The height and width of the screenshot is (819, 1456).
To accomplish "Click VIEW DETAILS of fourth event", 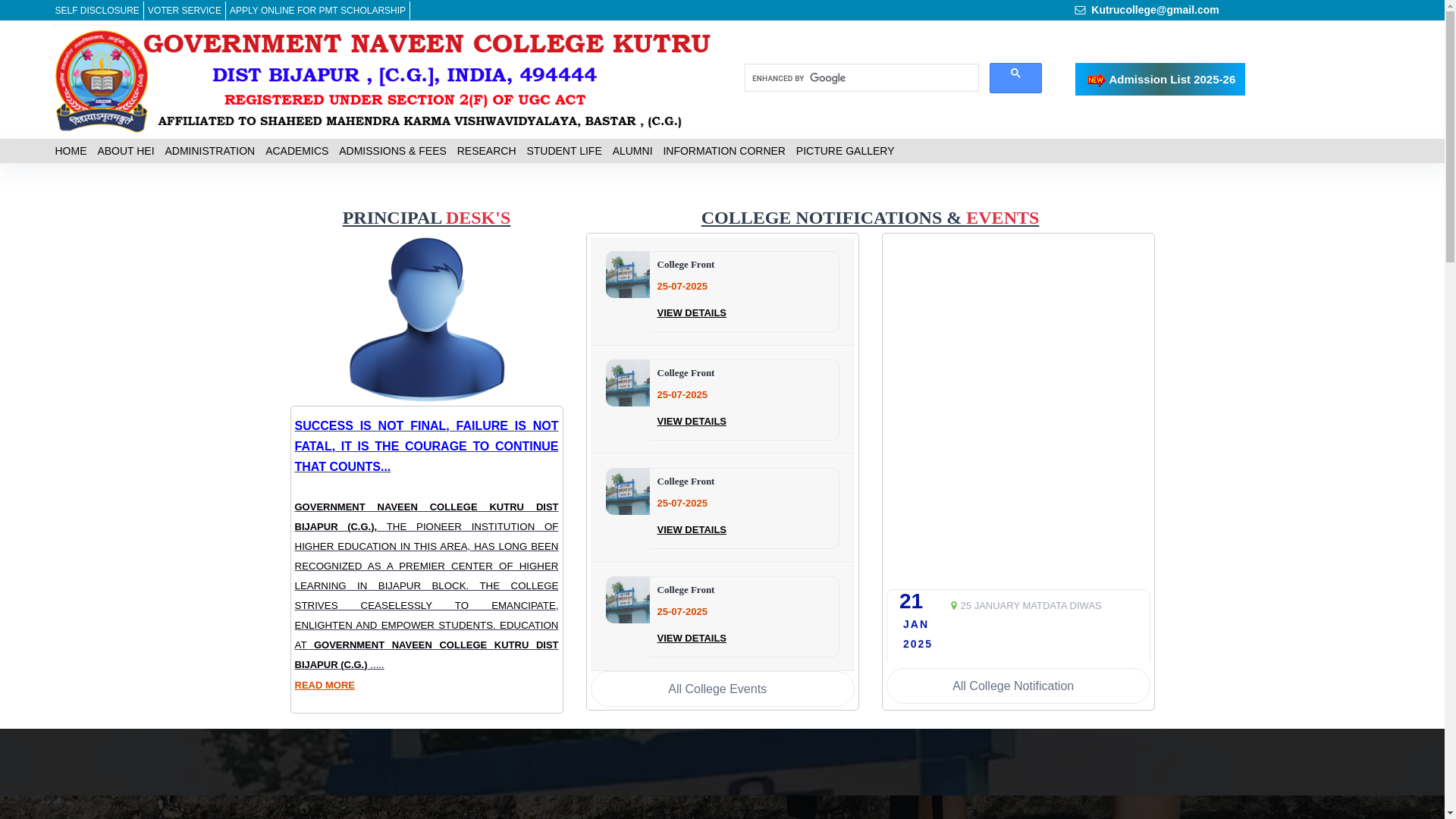I will click(x=692, y=639).
